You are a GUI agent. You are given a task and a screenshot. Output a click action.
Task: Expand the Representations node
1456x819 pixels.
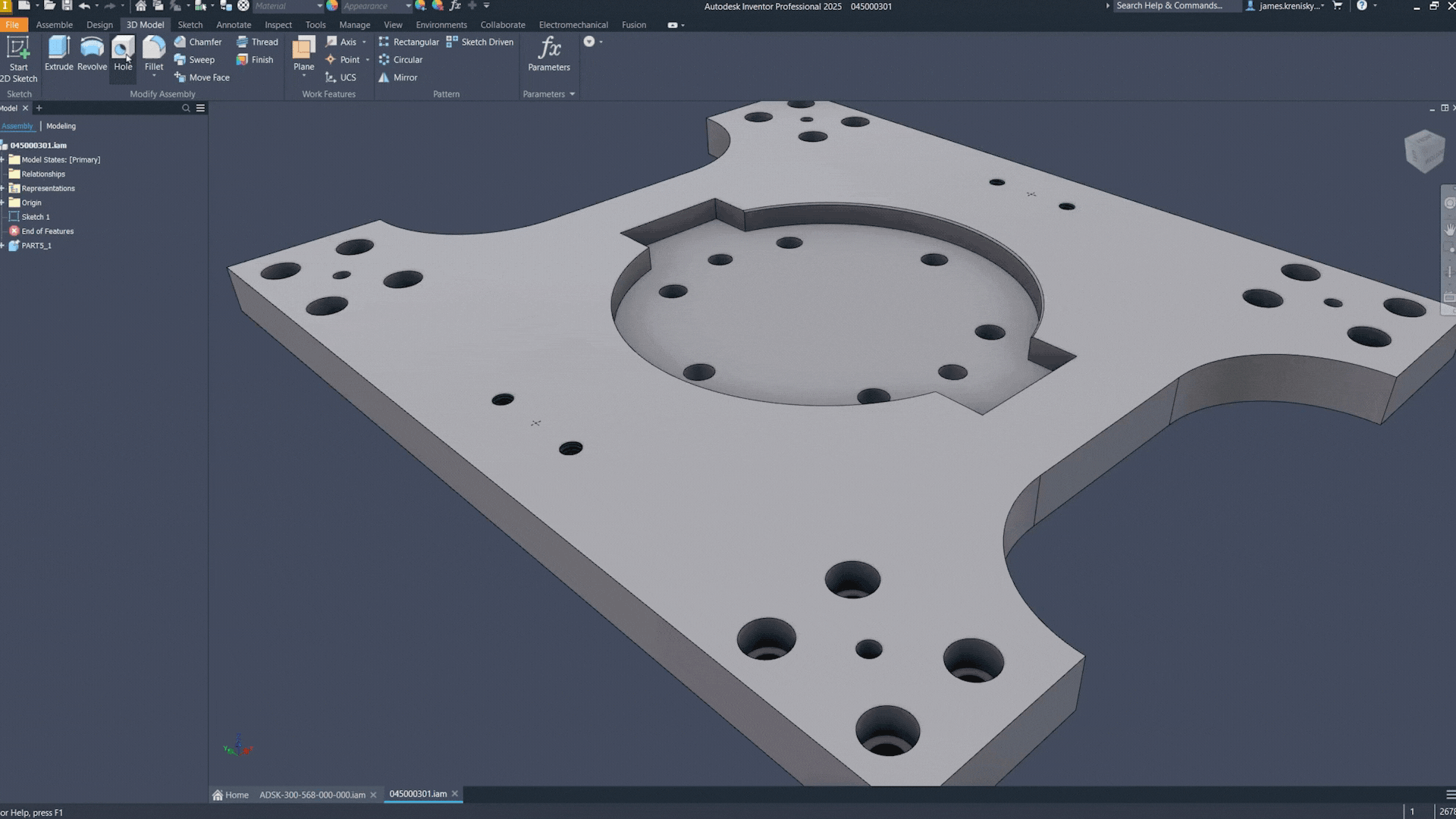point(3,188)
